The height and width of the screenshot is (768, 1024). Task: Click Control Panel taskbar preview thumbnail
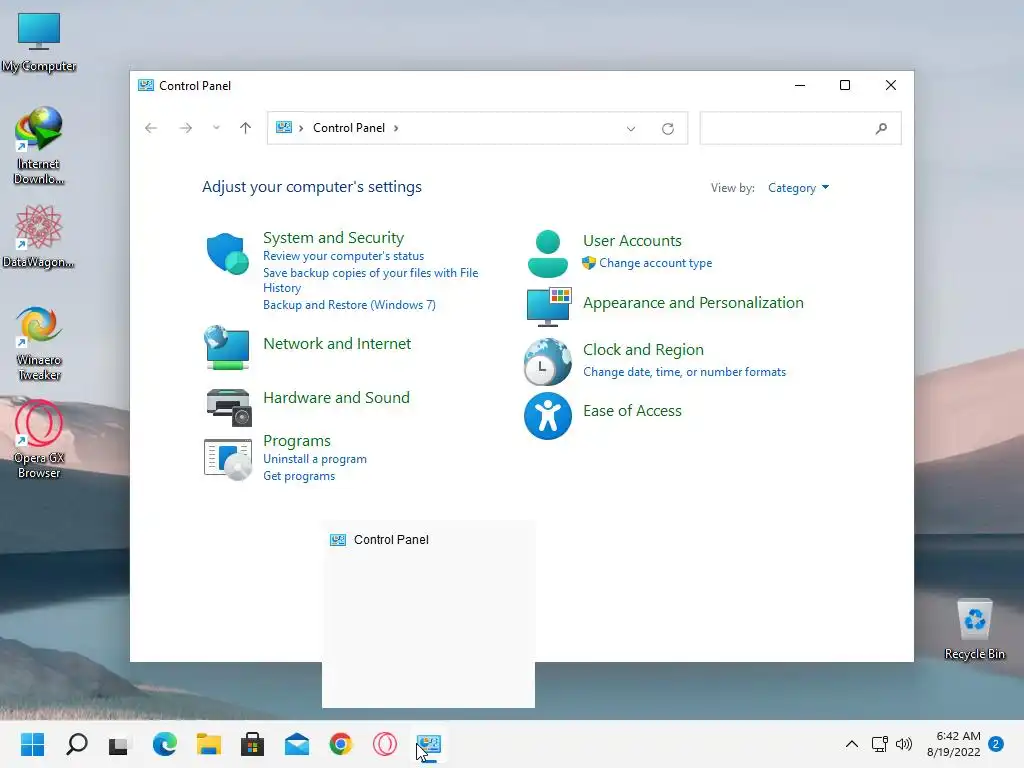tap(428, 615)
